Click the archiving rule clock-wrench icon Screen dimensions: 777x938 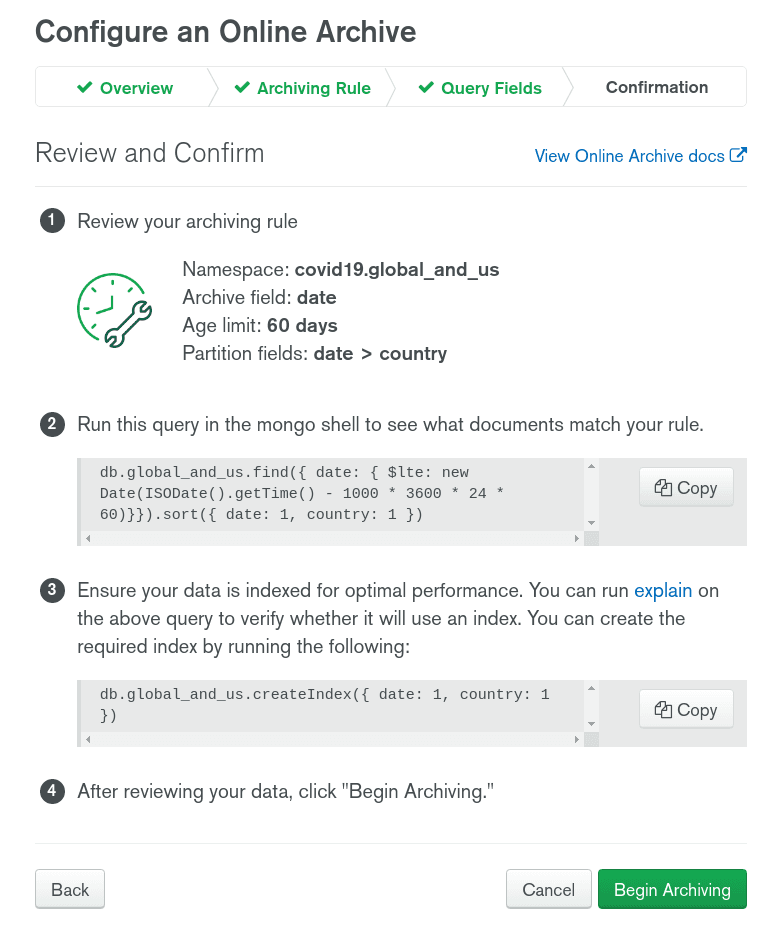point(114,311)
